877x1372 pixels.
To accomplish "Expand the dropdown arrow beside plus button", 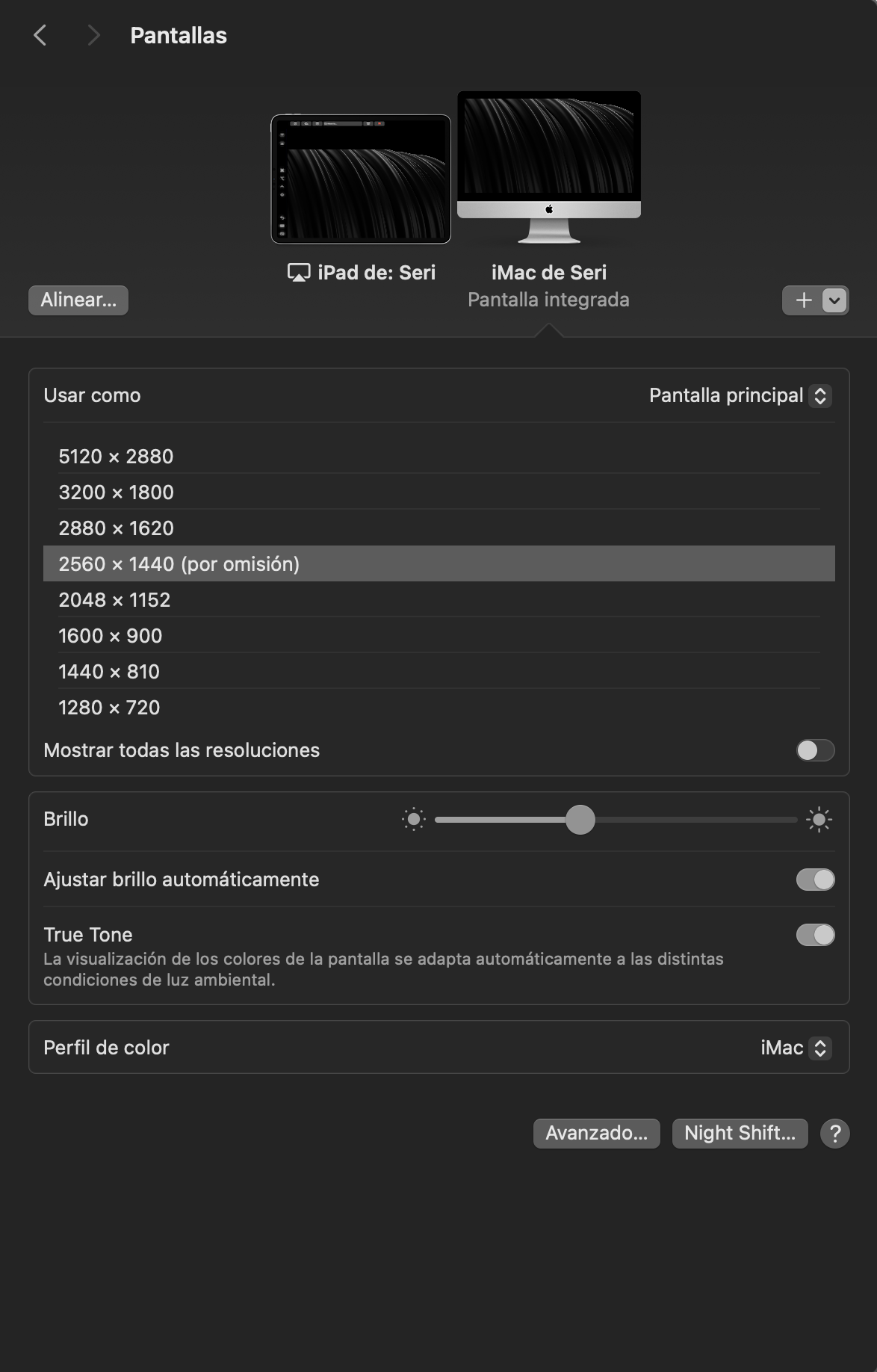I will tap(834, 300).
